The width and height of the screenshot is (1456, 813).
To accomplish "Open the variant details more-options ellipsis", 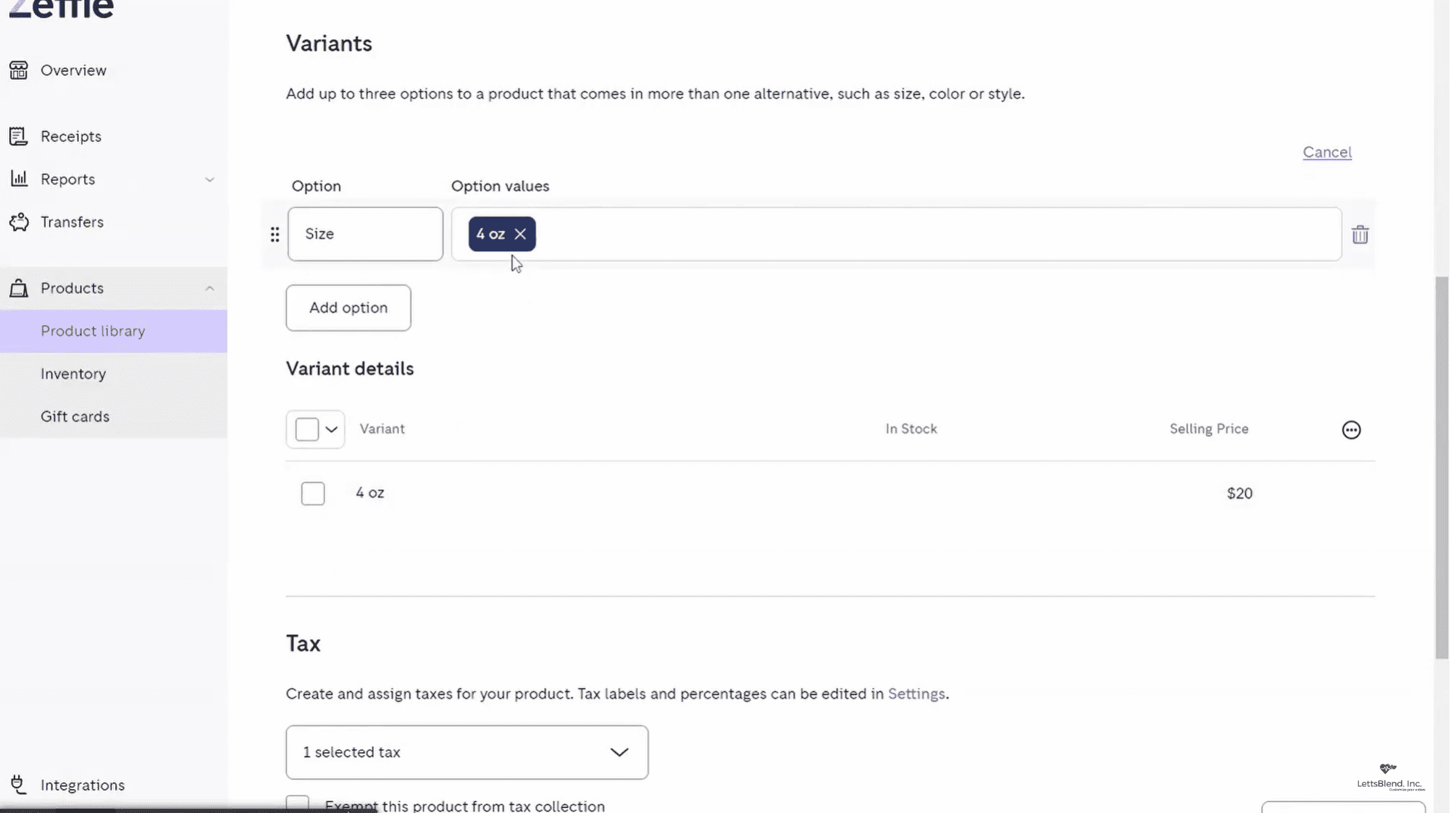I will pyautogui.click(x=1351, y=430).
